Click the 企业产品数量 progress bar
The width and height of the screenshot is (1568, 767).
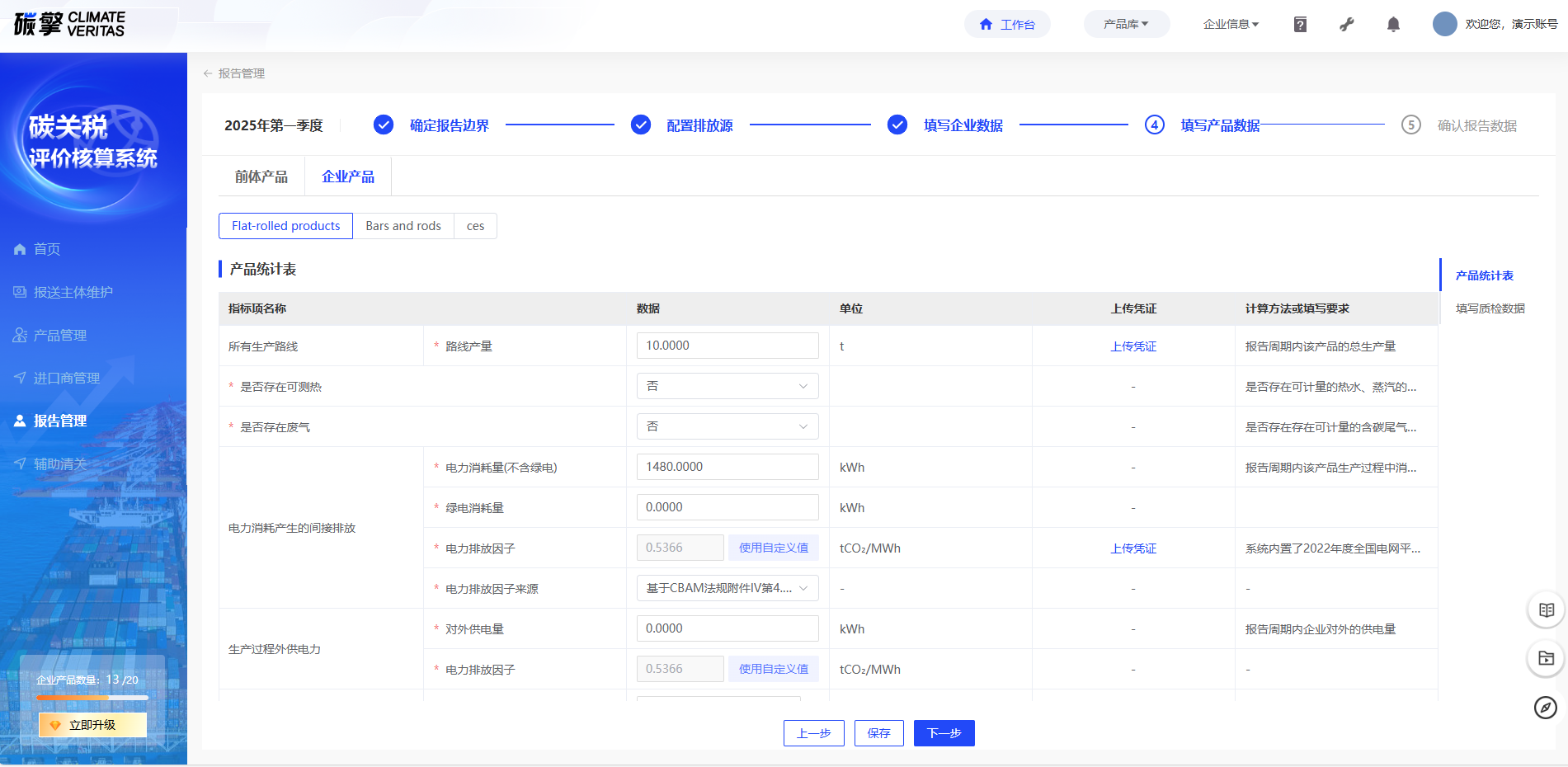click(x=92, y=698)
